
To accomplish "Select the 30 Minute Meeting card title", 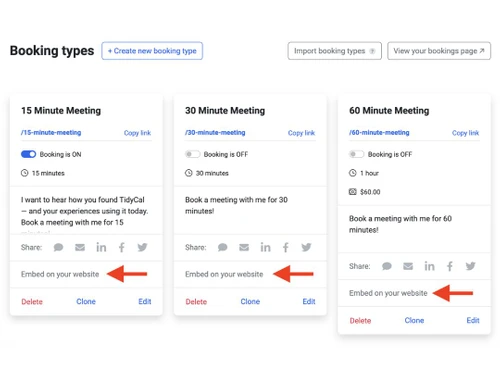I will pyautogui.click(x=225, y=111).
